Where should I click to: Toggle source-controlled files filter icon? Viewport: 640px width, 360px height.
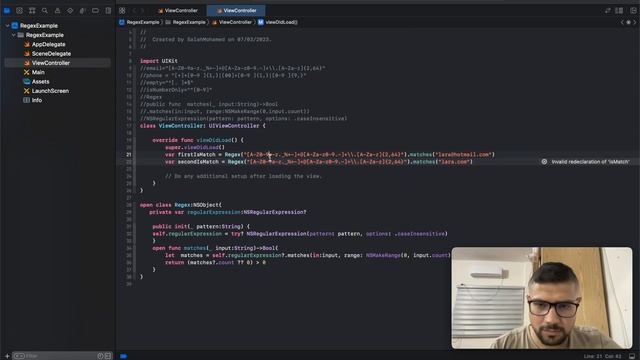click(108, 356)
